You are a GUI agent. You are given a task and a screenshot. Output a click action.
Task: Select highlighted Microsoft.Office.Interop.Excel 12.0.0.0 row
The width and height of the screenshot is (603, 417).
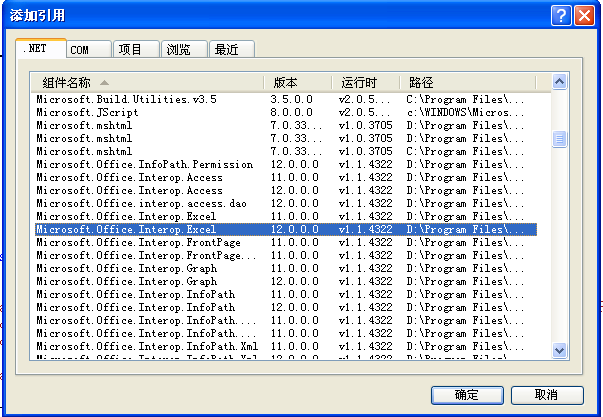286,229
